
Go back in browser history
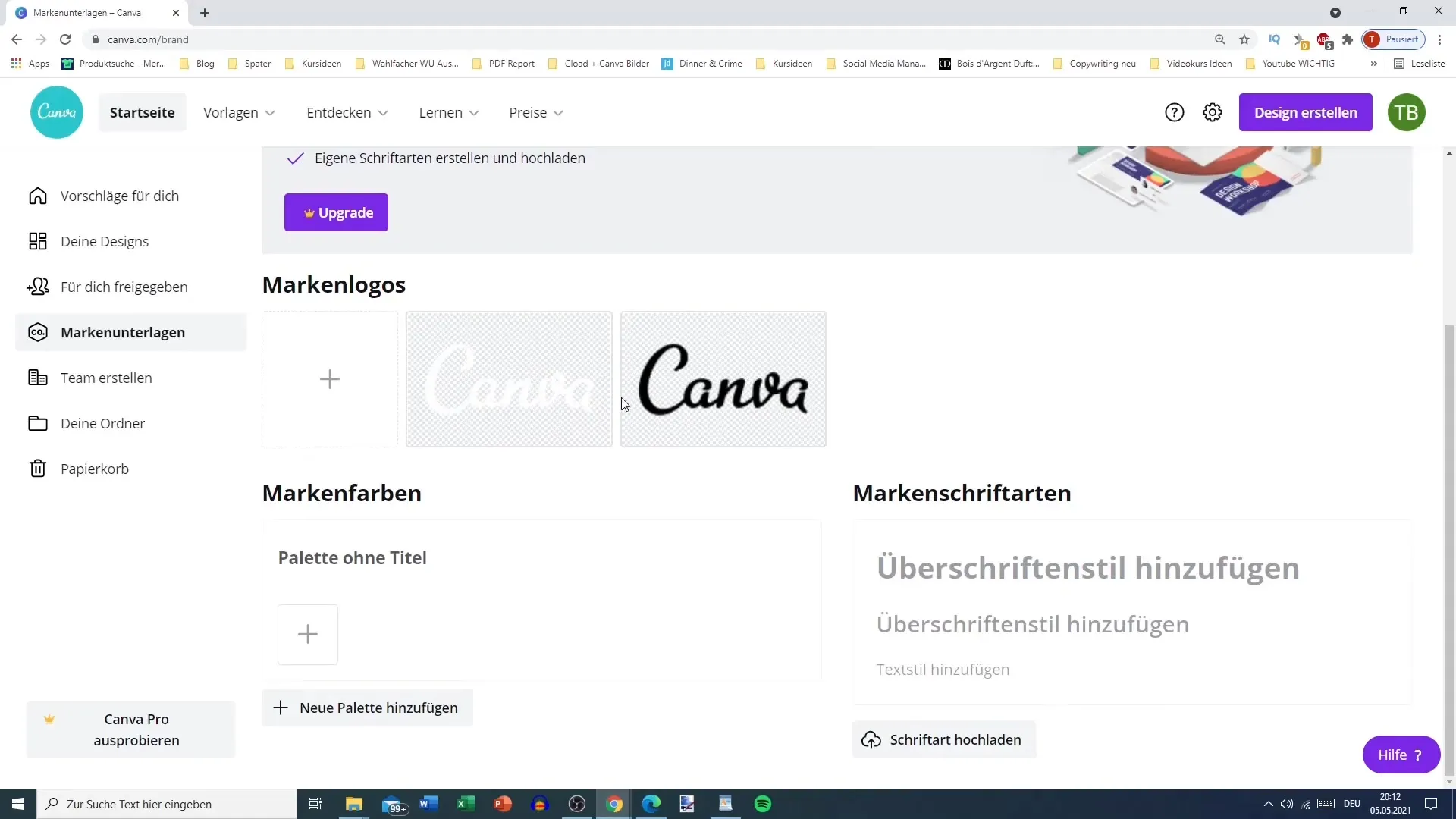[x=17, y=39]
